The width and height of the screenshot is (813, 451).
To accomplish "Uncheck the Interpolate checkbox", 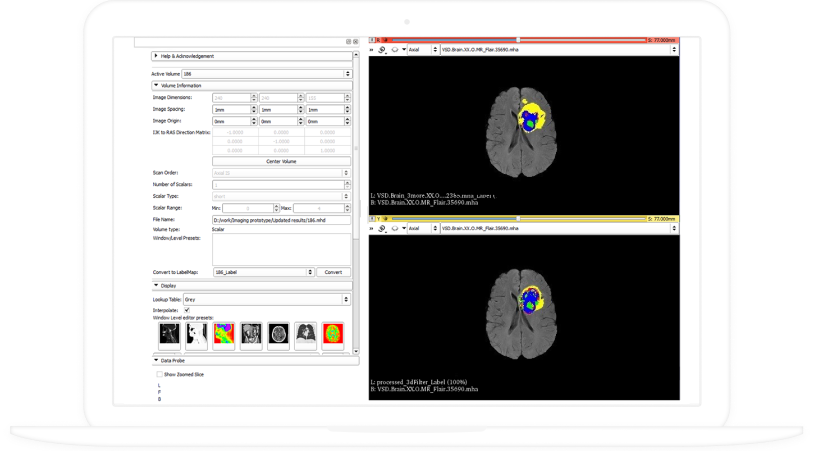I will click(x=187, y=310).
